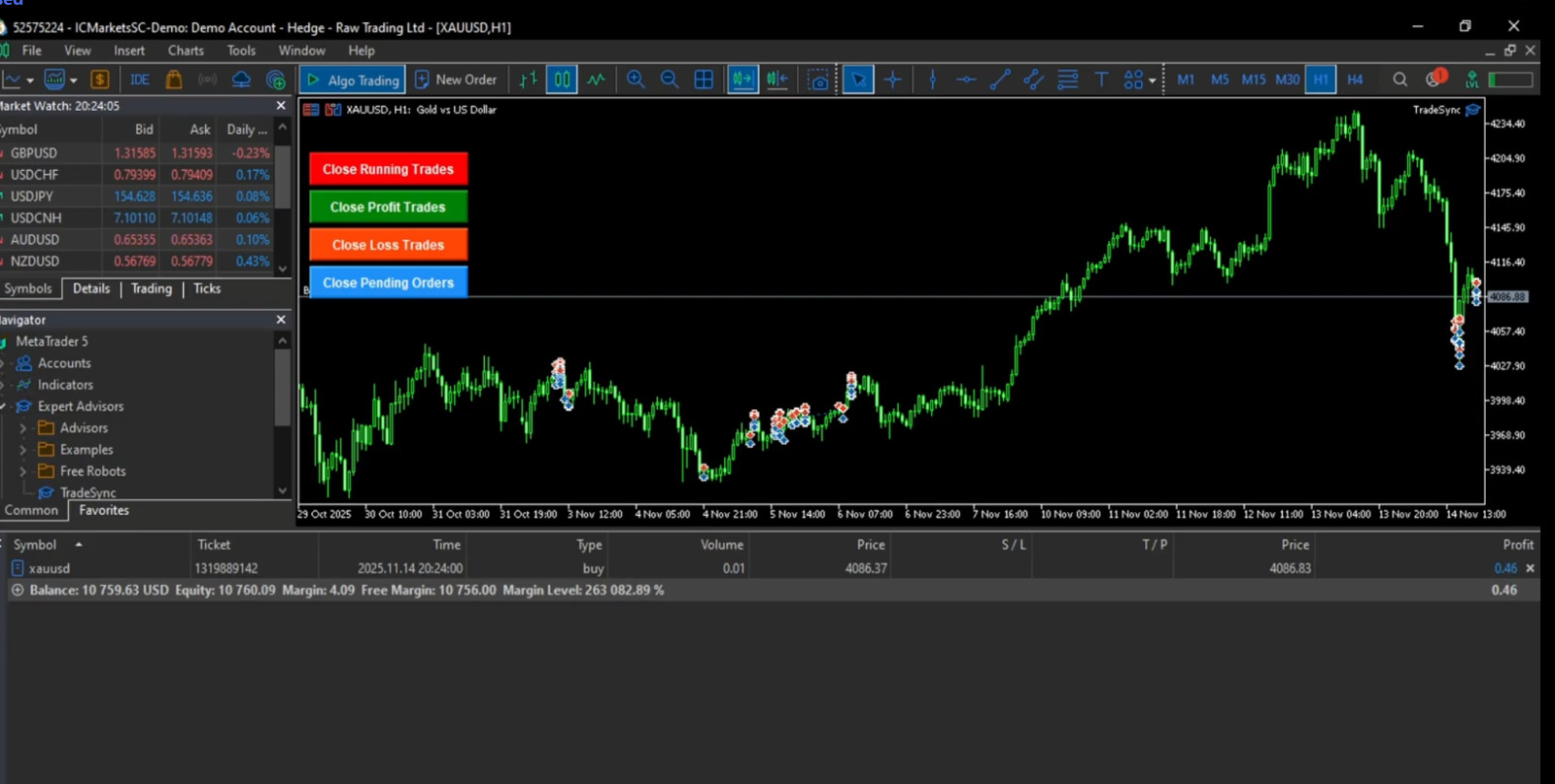Open the Market shopping bag icon
The image size is (1555, 784).
tap(174, 80)
